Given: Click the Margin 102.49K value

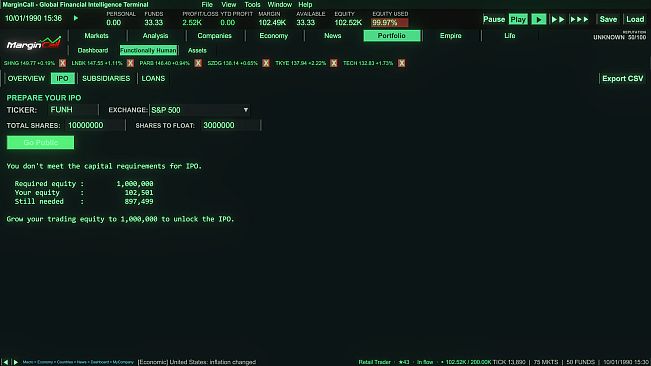Looking at the screenshot, I should (x=272, y=23).
